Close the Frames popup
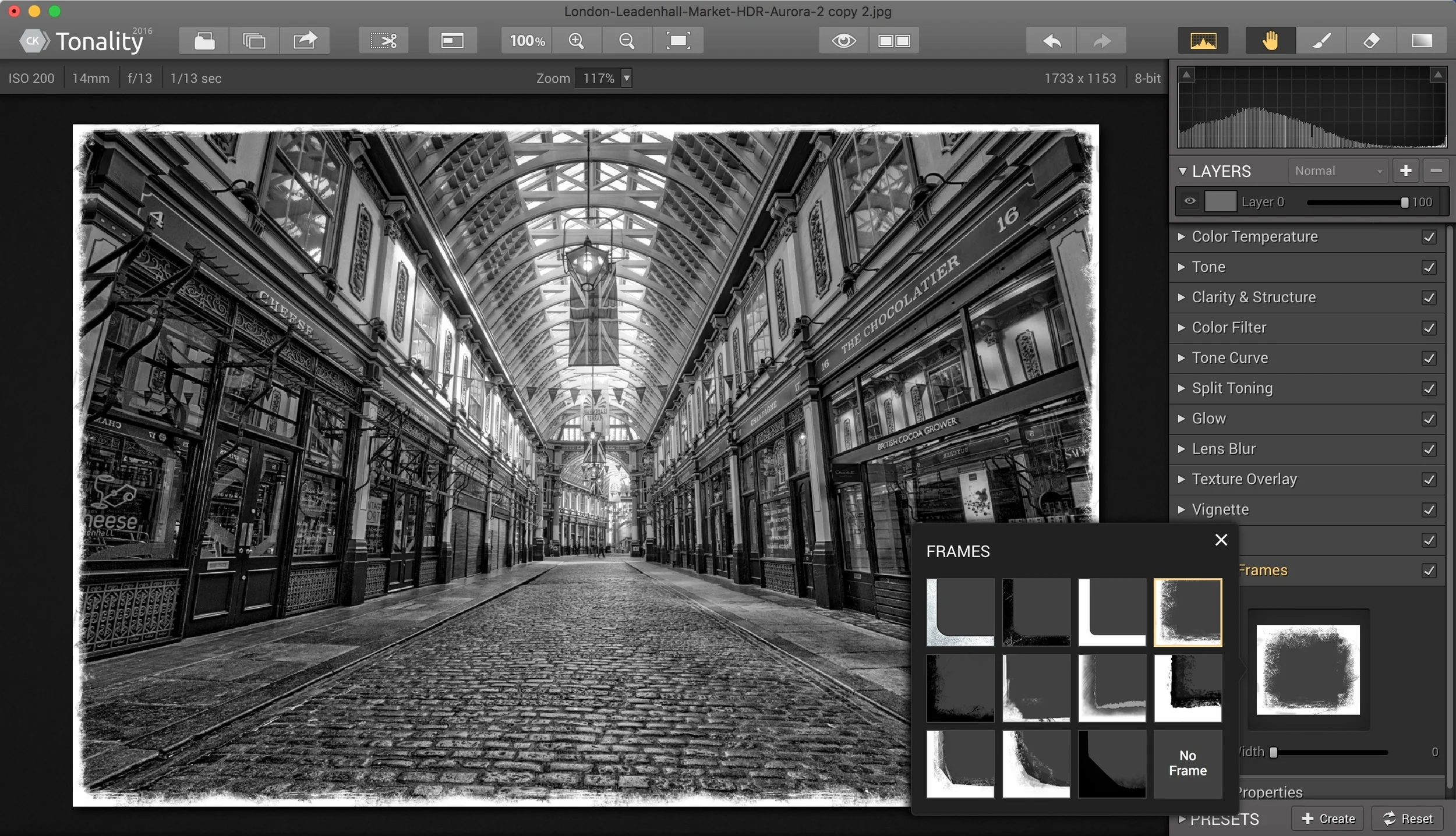This screenshot has width=1456, height=836. 1221,540
